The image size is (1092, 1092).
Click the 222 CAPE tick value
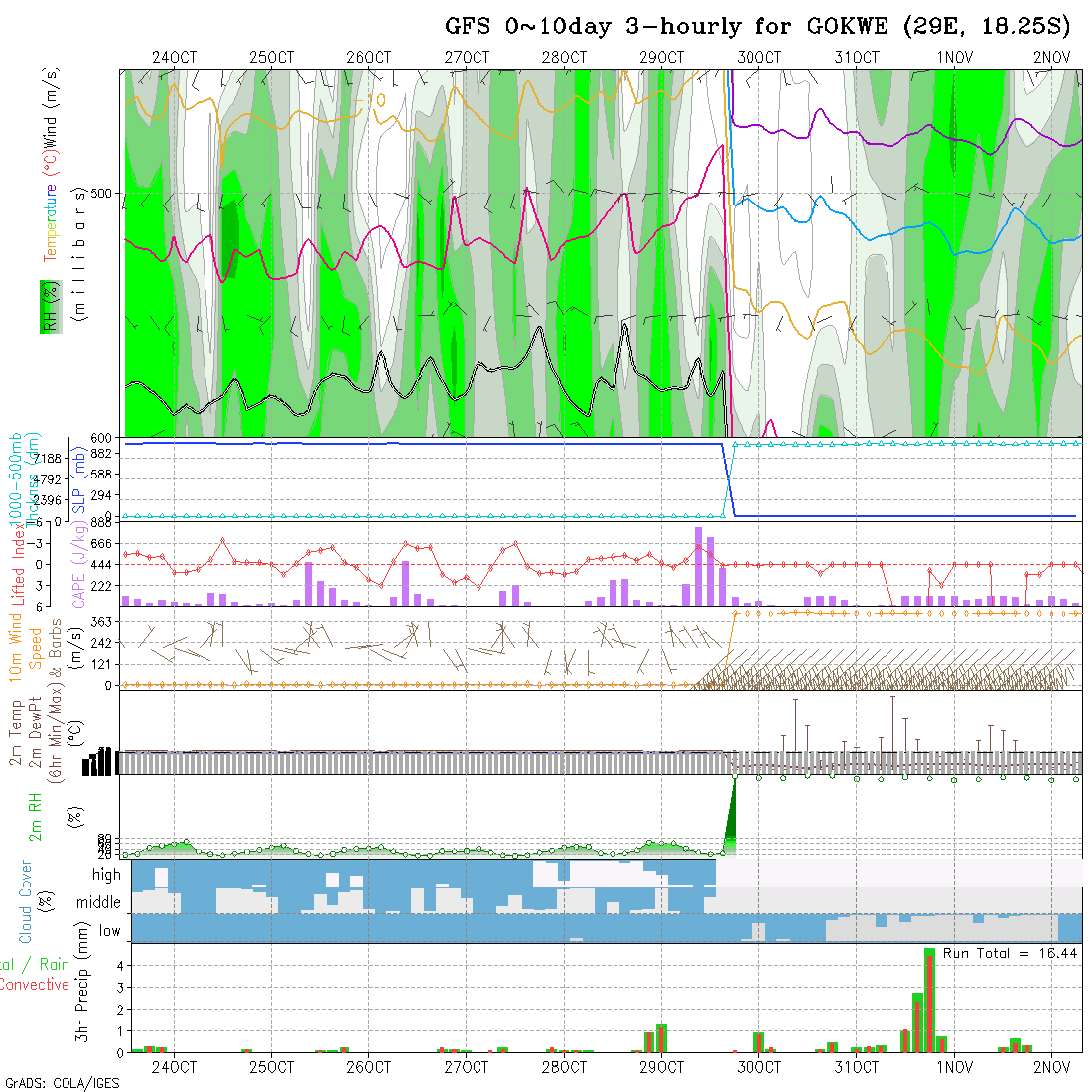[x=101, y=586]
